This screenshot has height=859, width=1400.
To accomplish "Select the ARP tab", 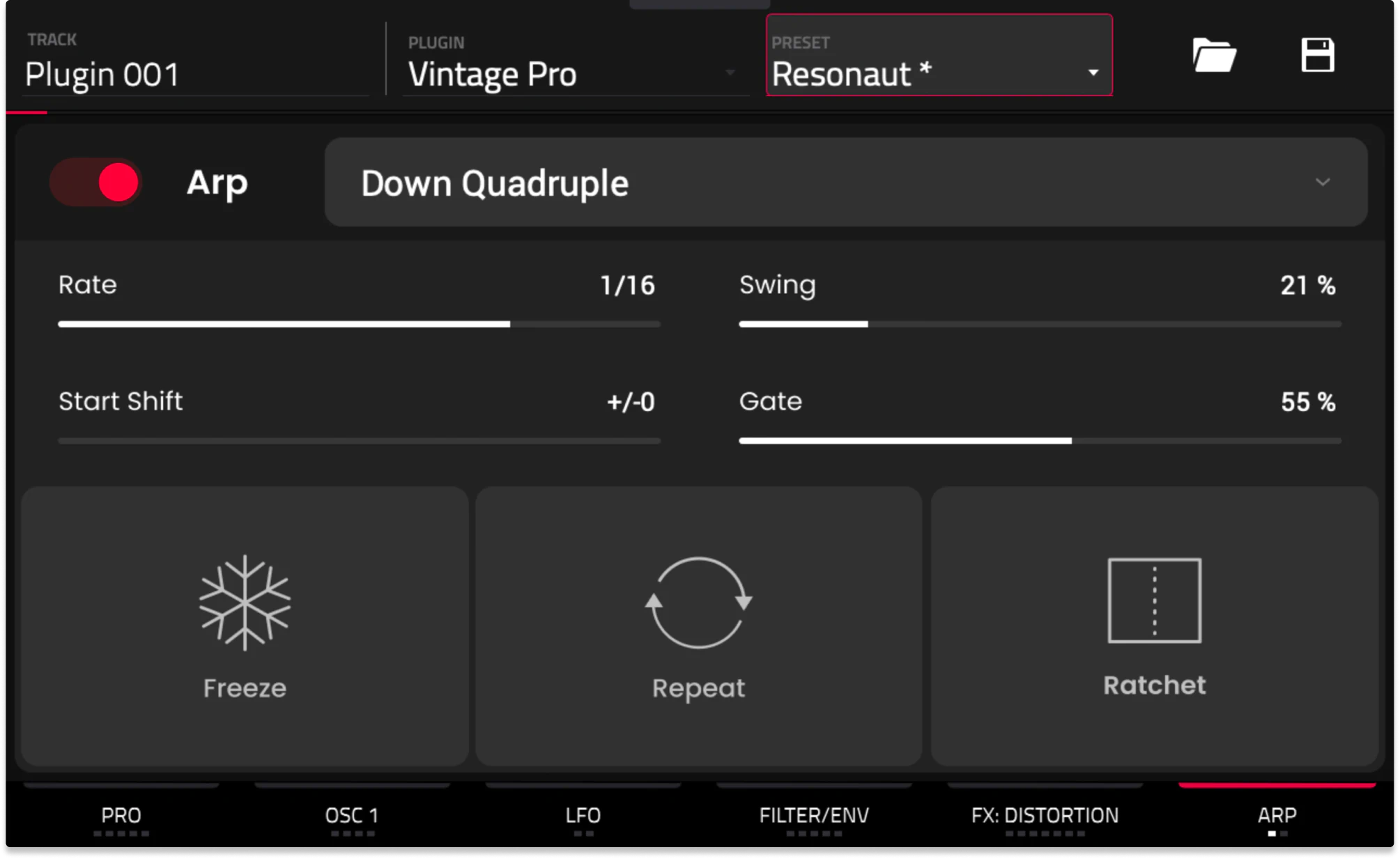I will click(x=1277, y=815).
